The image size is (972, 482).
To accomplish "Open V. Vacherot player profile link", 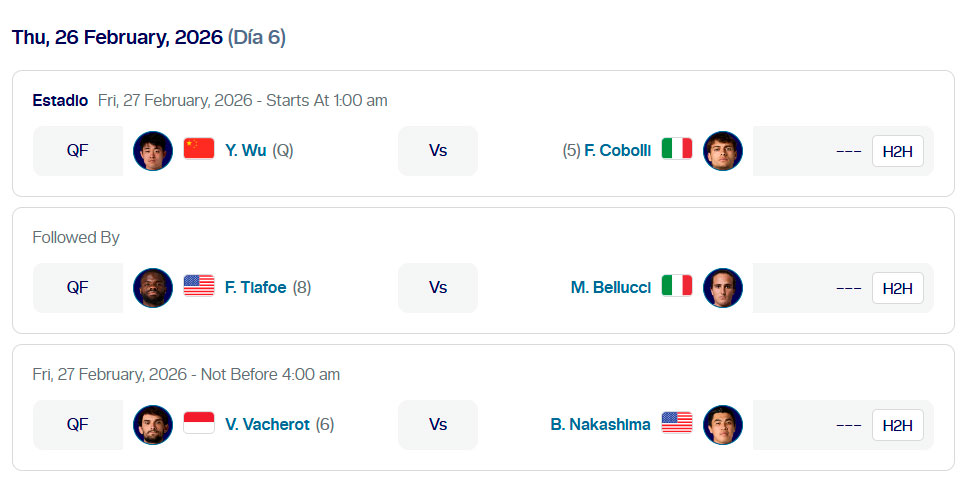I will (x=267, y=424).
